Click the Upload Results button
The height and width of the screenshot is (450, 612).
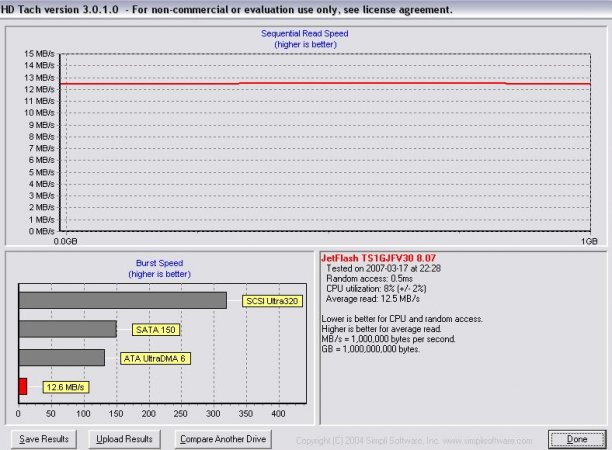[x=124, y=439]
